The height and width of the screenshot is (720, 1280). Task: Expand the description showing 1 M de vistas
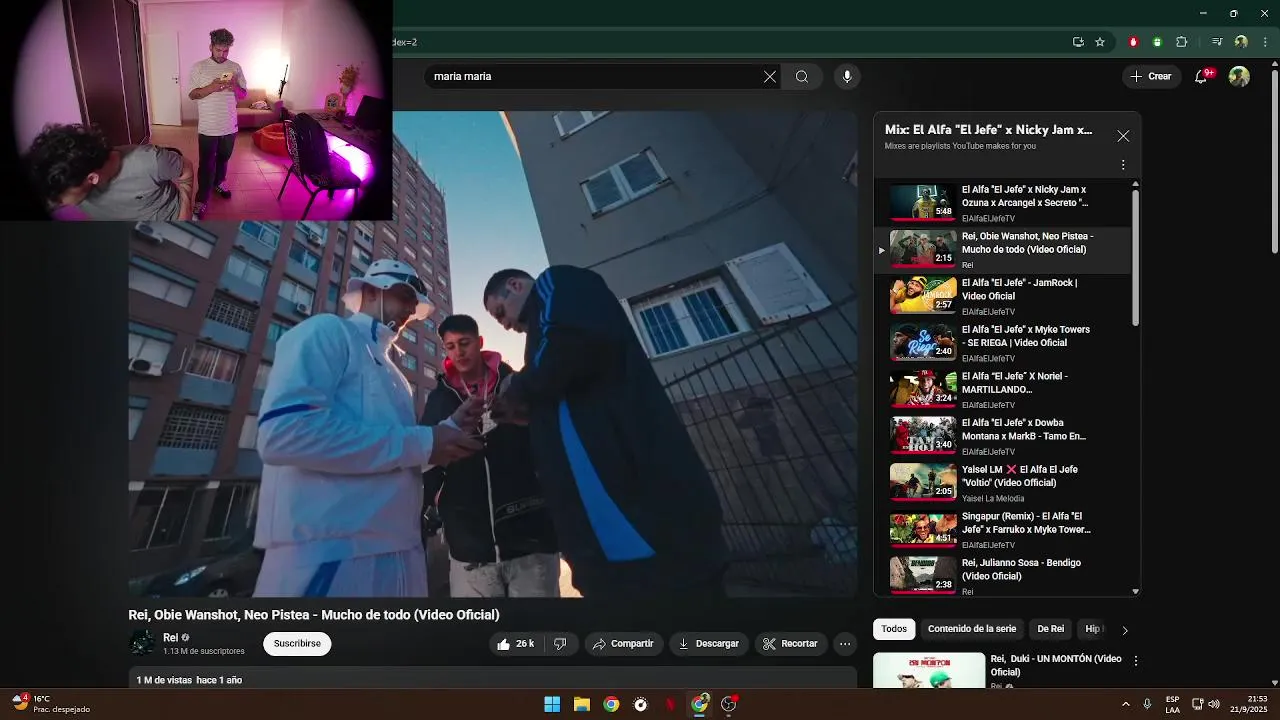click(493, 679)
